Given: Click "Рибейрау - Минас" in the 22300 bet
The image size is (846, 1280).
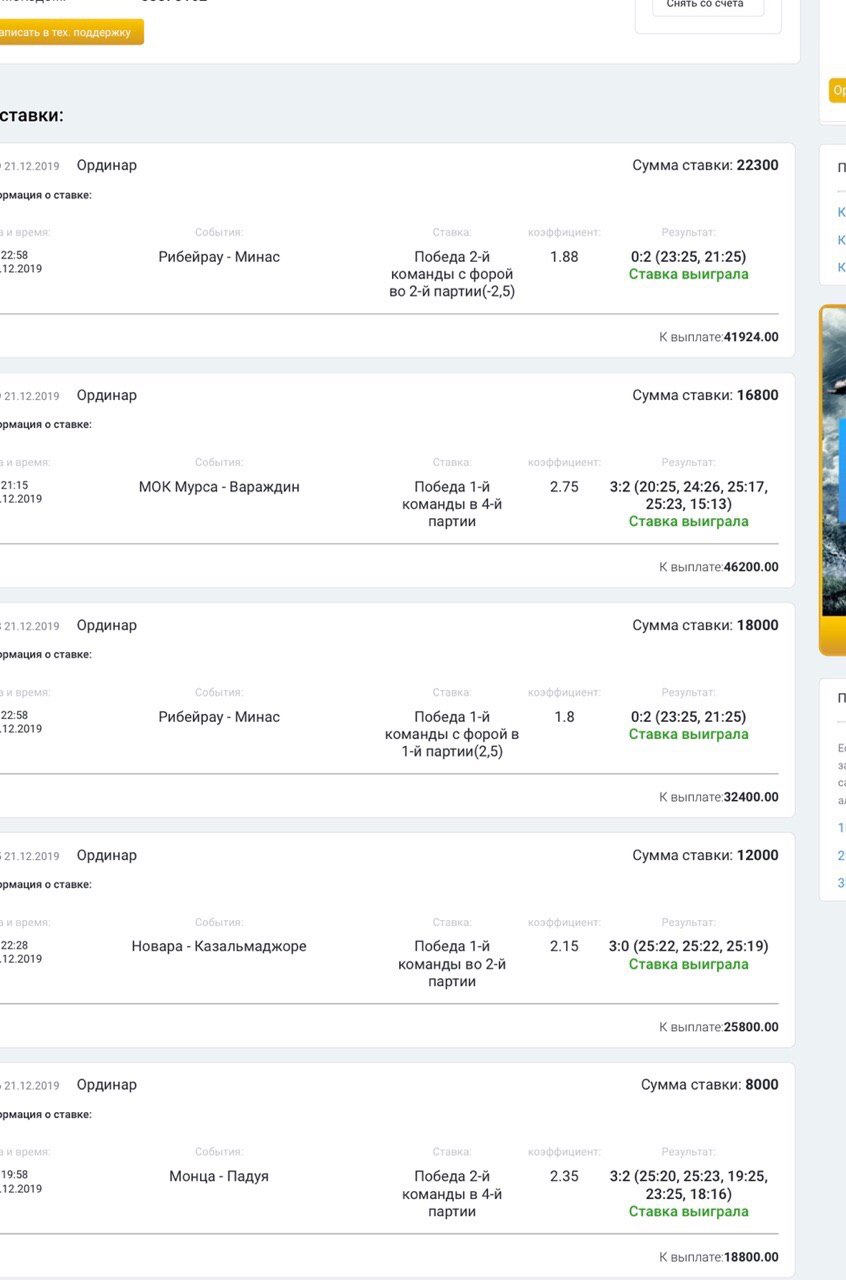Looking at the screenshot, I should tap(219, 257).
